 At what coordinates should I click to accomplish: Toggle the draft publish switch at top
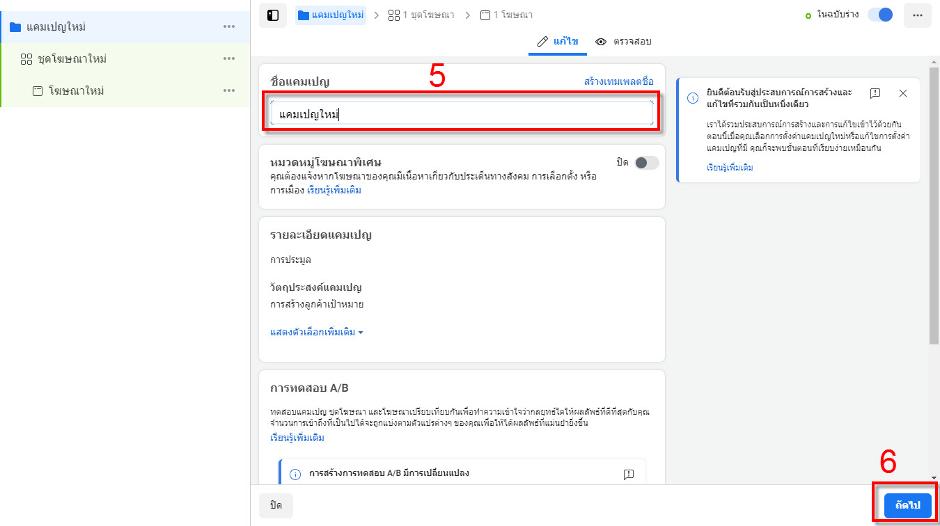pyautogui.click(x=880, y=15)
